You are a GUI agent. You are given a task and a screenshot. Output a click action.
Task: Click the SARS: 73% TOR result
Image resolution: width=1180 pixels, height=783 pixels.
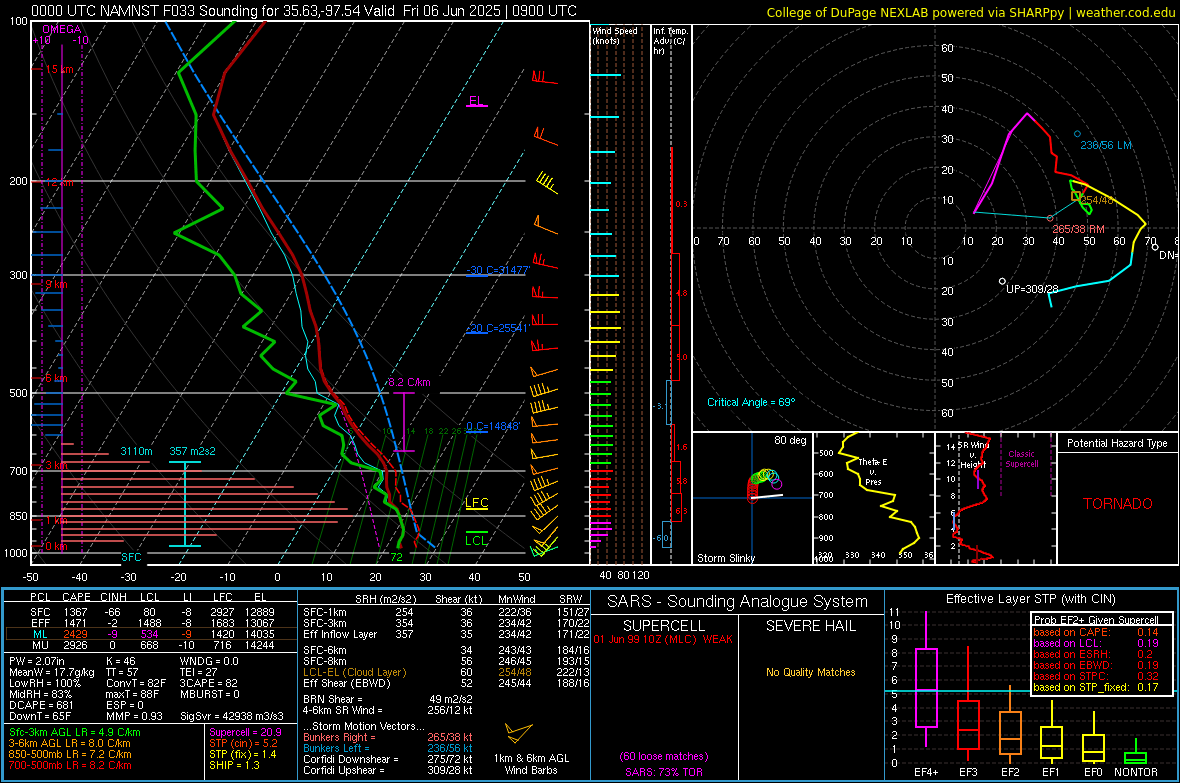tap(663, 772)
